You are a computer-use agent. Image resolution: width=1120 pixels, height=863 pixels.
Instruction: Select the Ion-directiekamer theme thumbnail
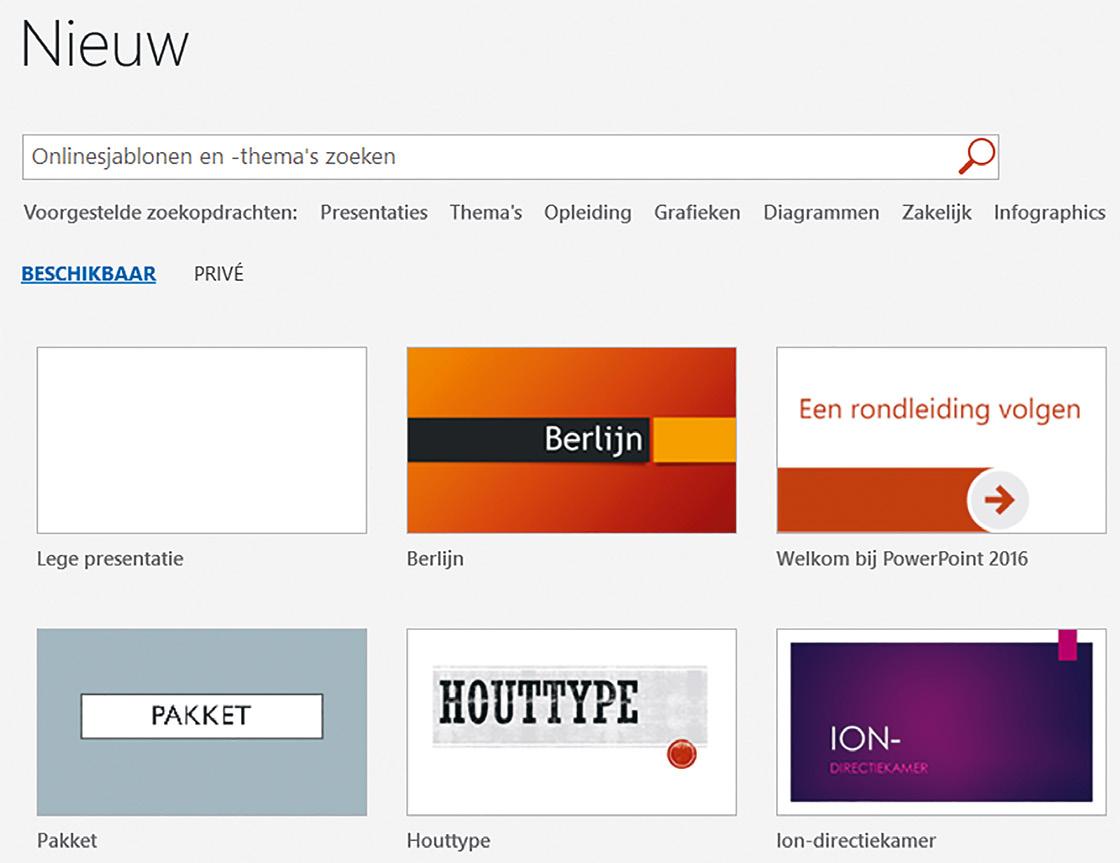coord(941,722)
